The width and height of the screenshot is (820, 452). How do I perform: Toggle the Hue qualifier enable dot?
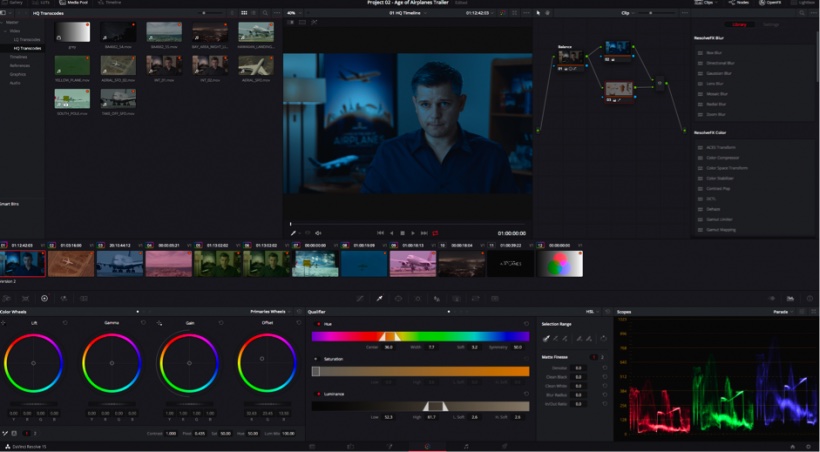(318, 324)
